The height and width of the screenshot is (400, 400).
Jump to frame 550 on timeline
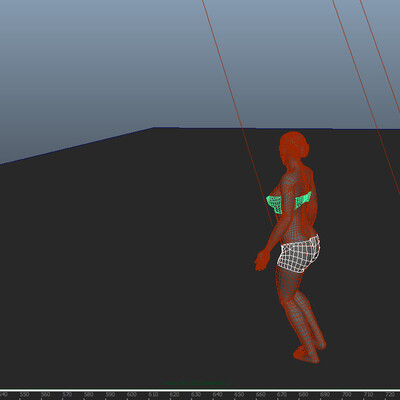[x=24, y=395]
